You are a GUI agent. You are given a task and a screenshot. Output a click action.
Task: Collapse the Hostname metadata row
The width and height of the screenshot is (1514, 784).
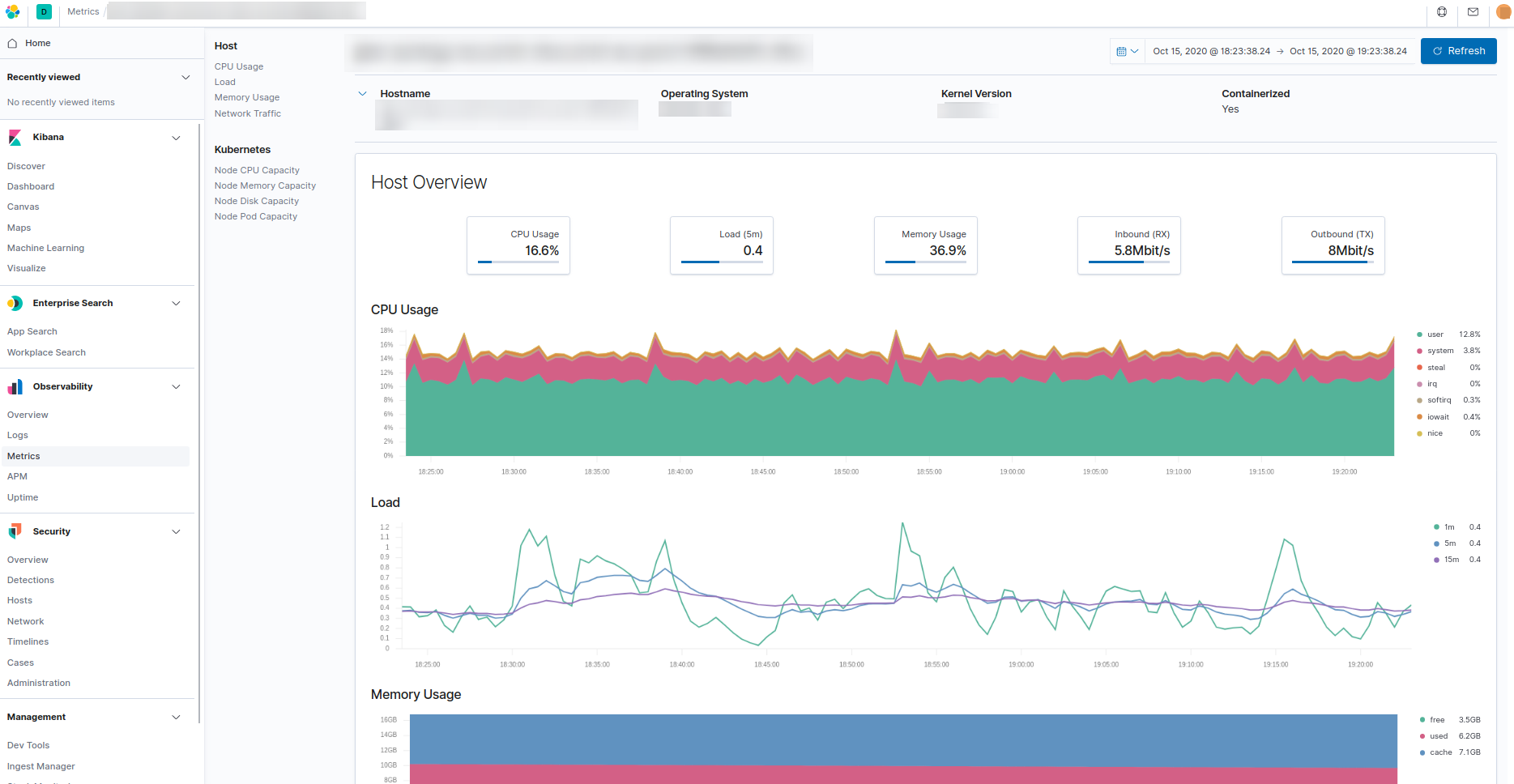362,94
